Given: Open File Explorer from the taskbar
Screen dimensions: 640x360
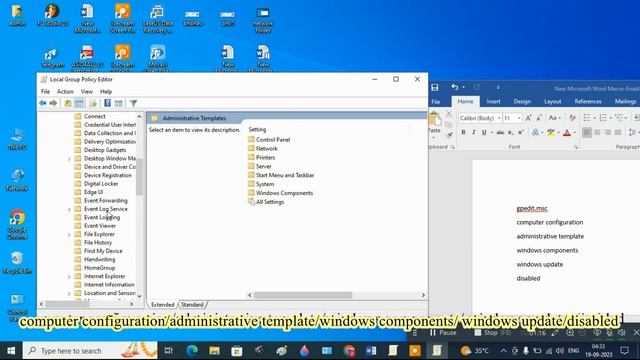Looking at the screenshot, I should pyautogui.click(x=214, y=351).
